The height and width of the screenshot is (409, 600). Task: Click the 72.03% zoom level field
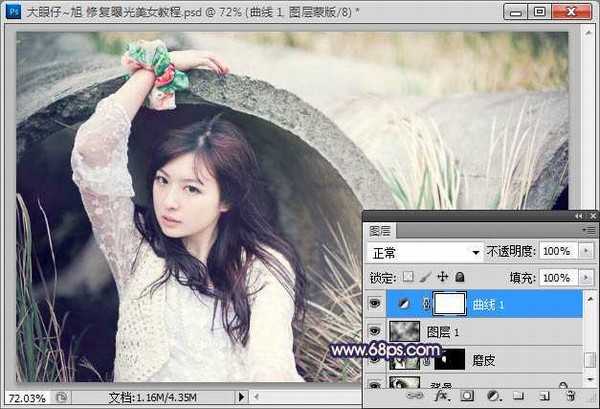tap(28, 398)
